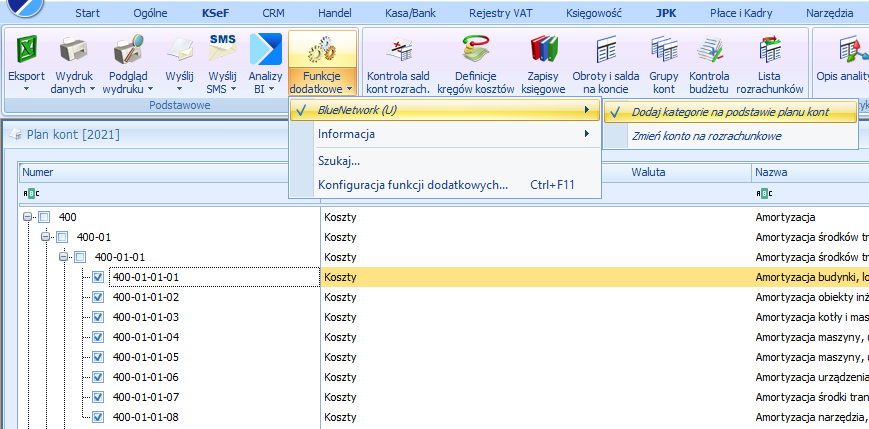Collapse the 400 account tree node
Screen dimensions: 869x429
tap(28, 217)
